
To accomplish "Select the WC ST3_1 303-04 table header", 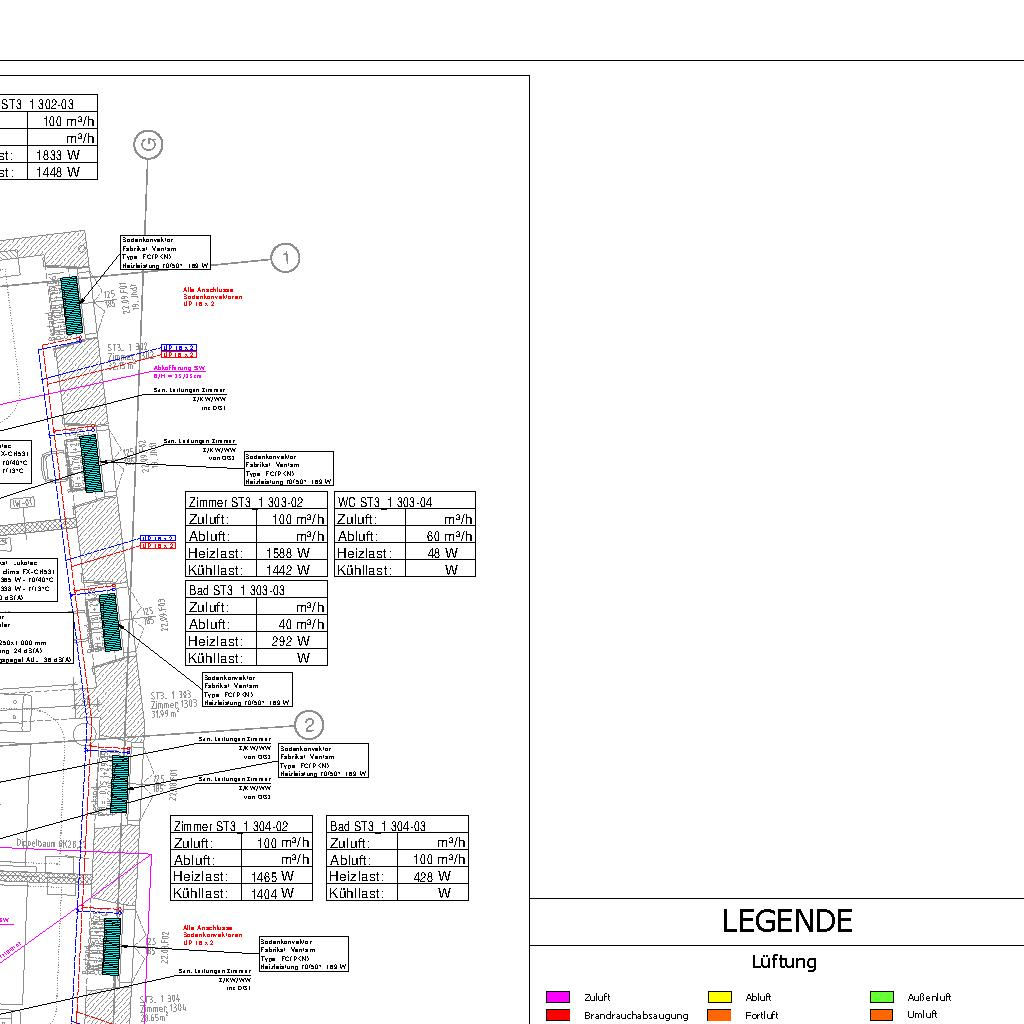I will point(405,502).
